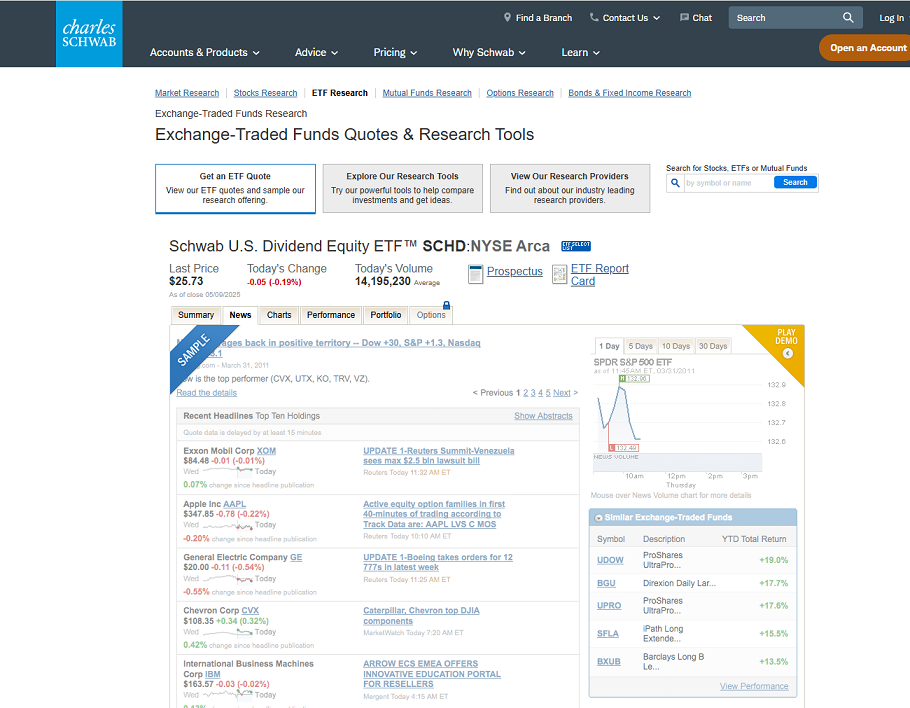910x708 pixels.
Task: Go to news page 2
Action: tap(526, 393)
